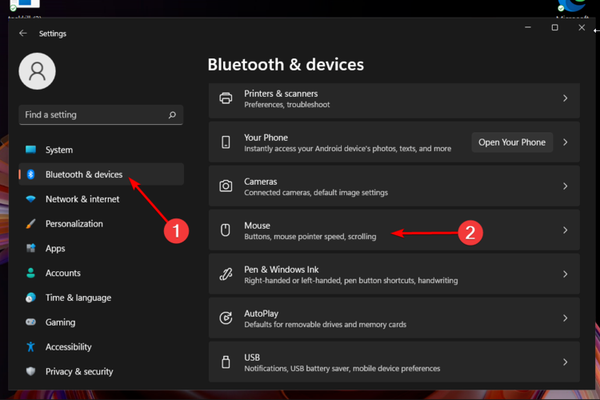Select Network & internet in sidebar

(82, 199)
